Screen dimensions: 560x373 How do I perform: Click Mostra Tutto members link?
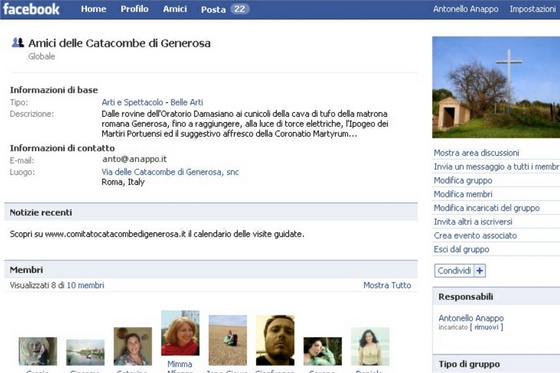coord(387,285)
